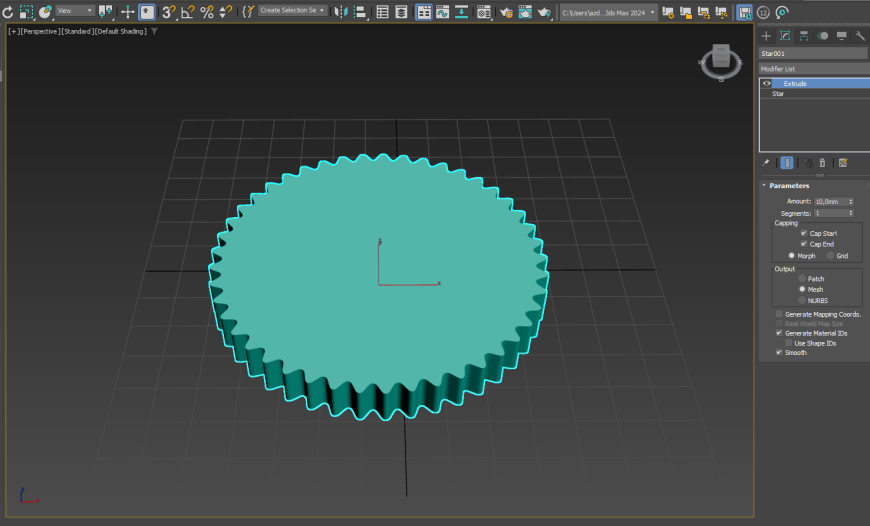Image resolution: width=870 pixels, height=526 pixels.
Task: Toggle Show End Result button
Action: (787, 163)
